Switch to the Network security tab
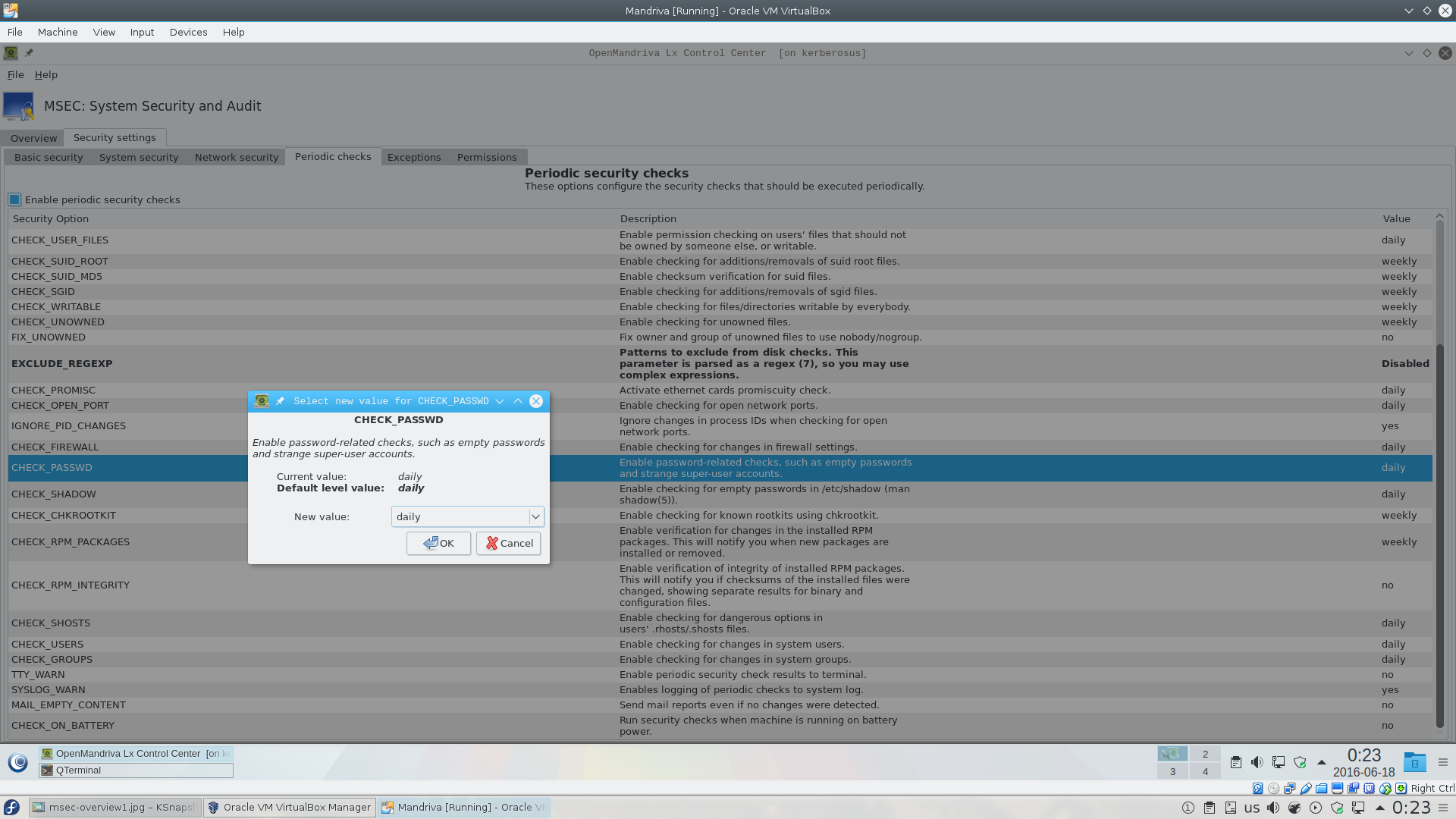This screenshot has width=1456, height=819. coord(237,157)
